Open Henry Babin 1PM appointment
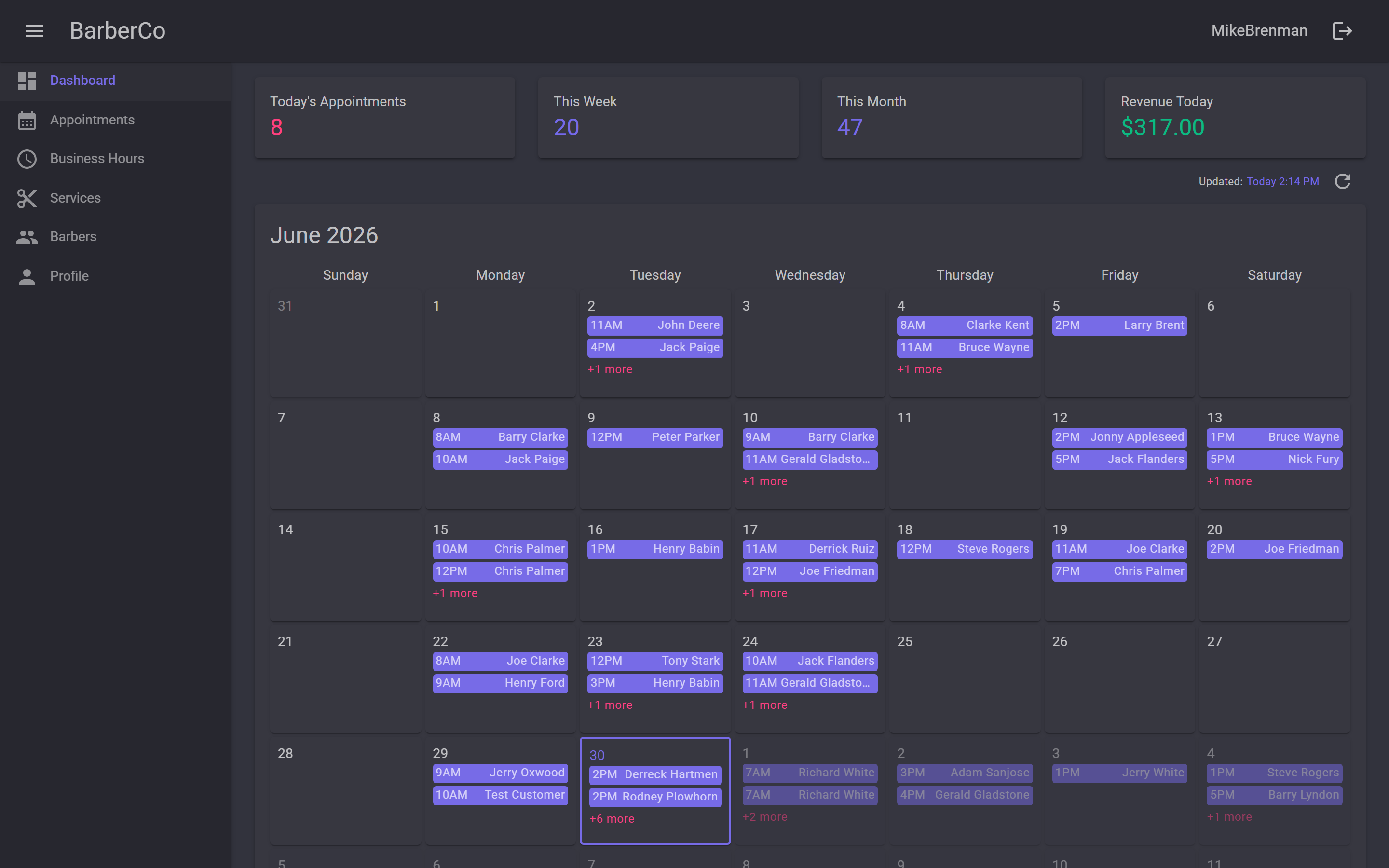Viewport: 1389px width, 868px height. (x=655, y=549)
